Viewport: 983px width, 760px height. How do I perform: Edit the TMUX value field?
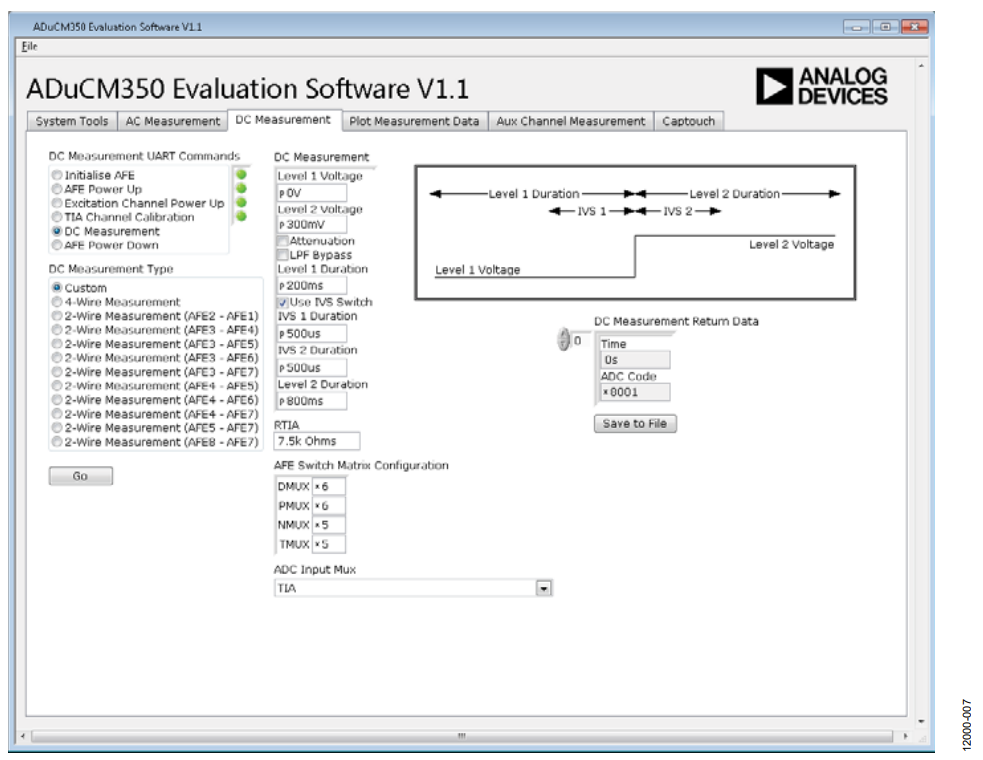click(x=329, y=544)
